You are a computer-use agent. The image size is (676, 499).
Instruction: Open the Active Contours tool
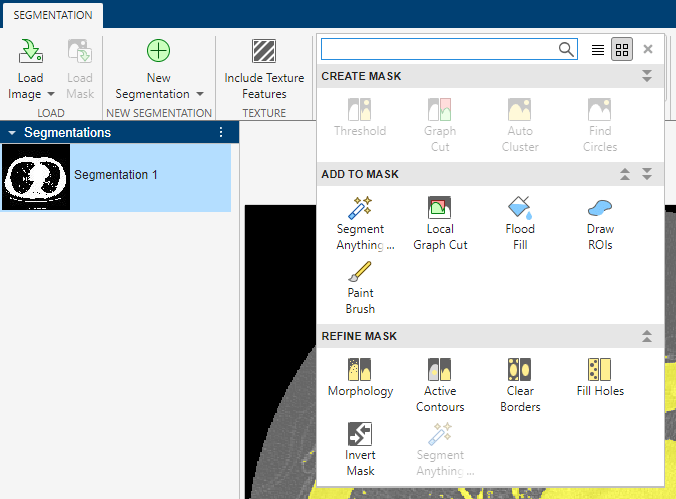(440, 385)
